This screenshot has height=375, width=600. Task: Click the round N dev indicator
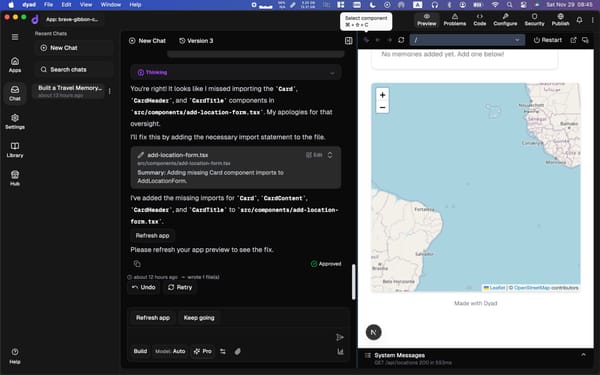[x=373, y=332]
